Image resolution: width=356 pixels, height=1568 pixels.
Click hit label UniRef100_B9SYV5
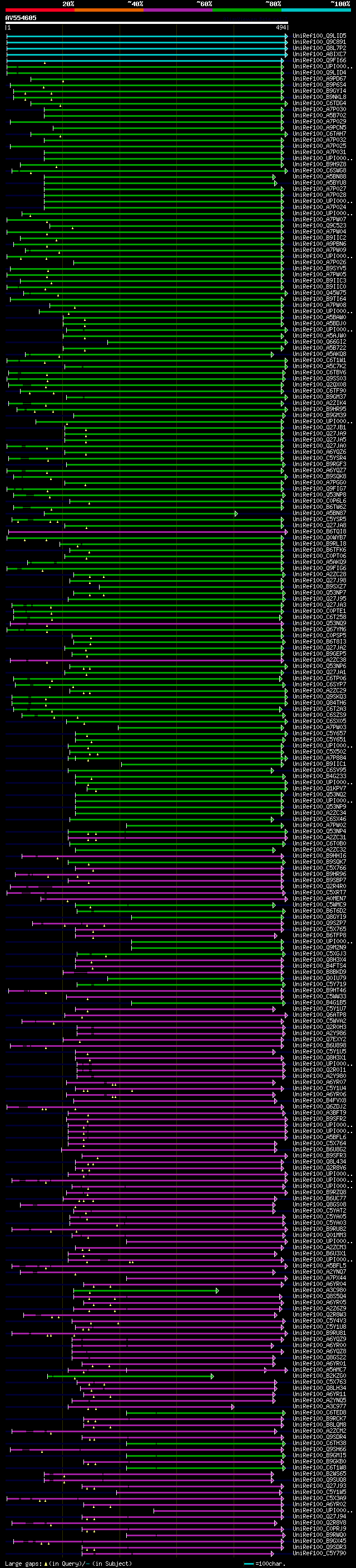click(x=319, y=269)
